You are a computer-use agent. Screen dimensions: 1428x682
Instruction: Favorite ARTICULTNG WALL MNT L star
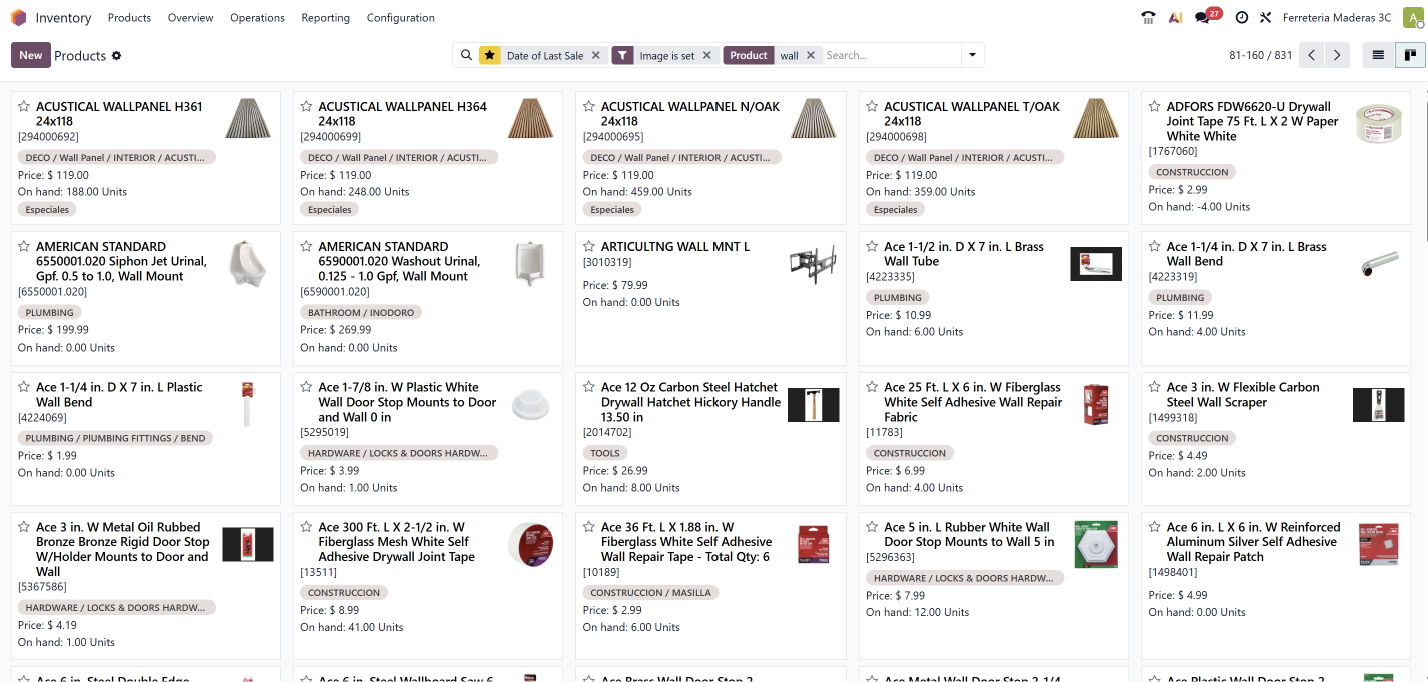coord(589,246)
